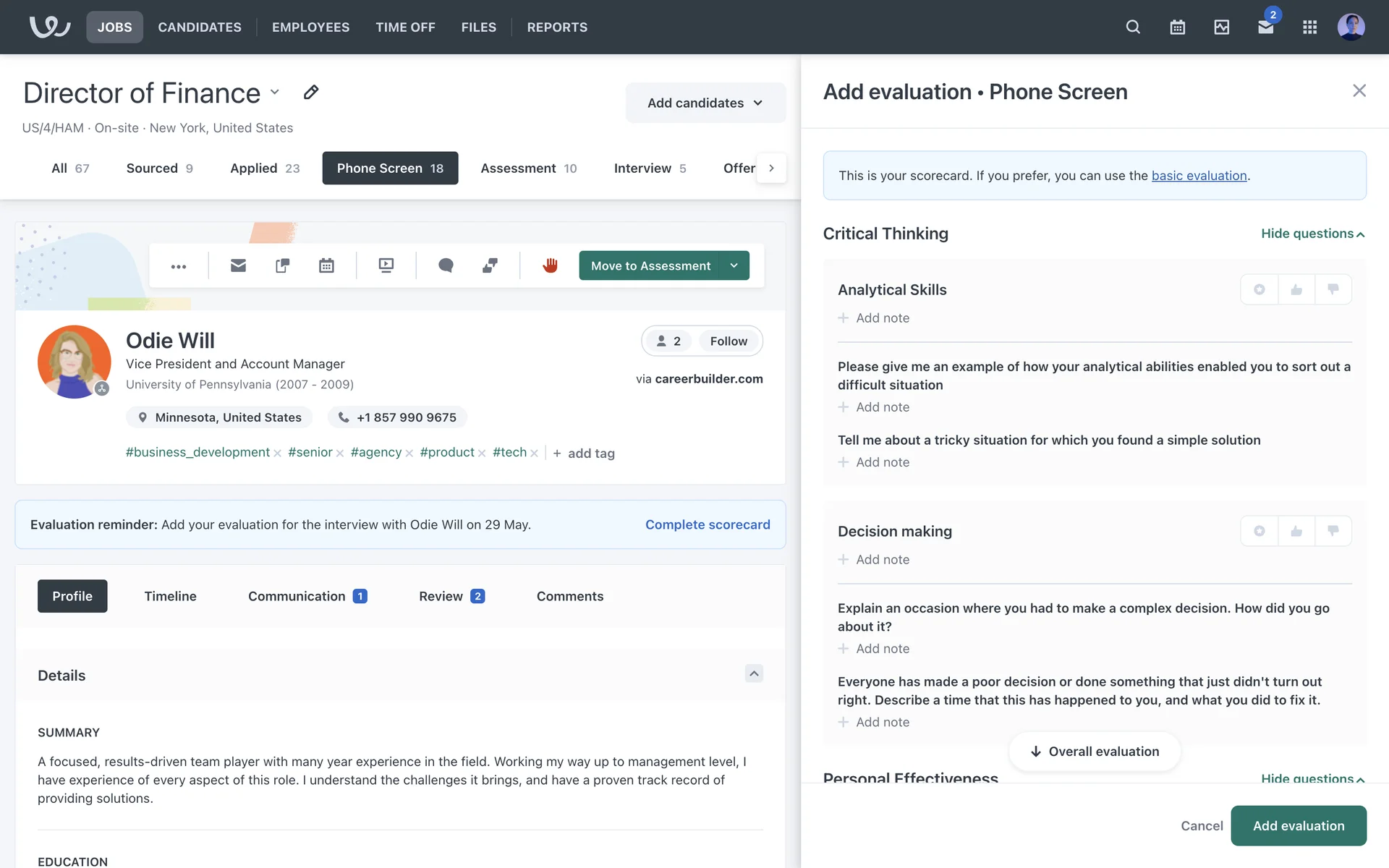Edit job title with pencil icon
Viewport: 1389px width, 868px height.
click(311, 92)
